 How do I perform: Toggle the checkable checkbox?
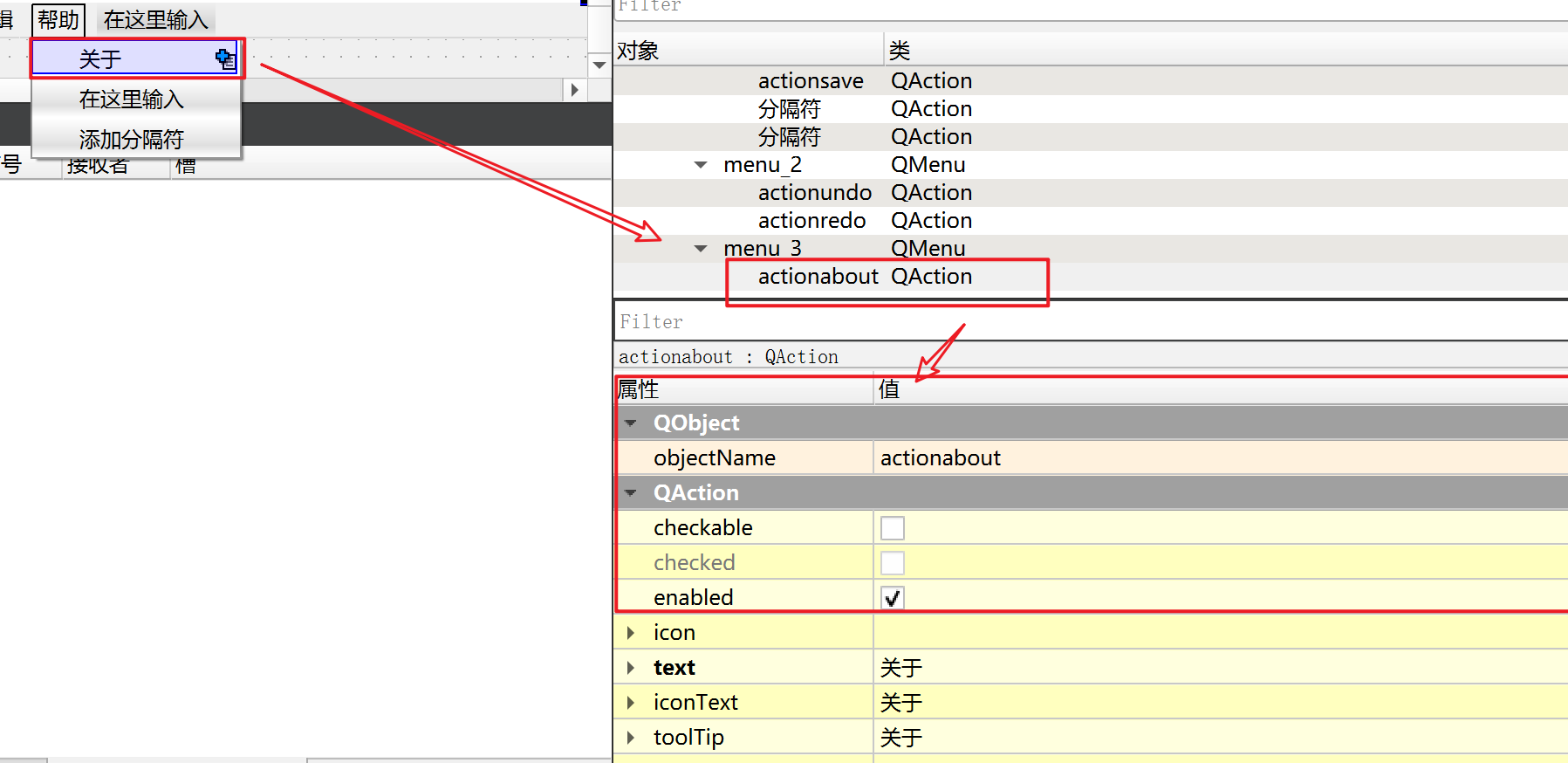[x=893, y=528]
